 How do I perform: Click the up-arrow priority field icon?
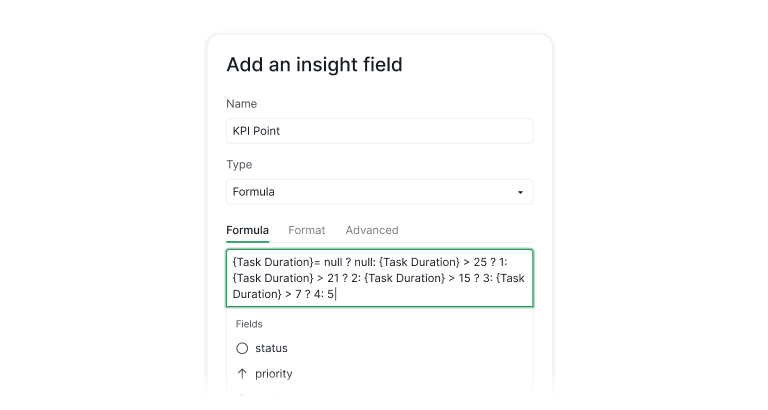pos(242,373)
